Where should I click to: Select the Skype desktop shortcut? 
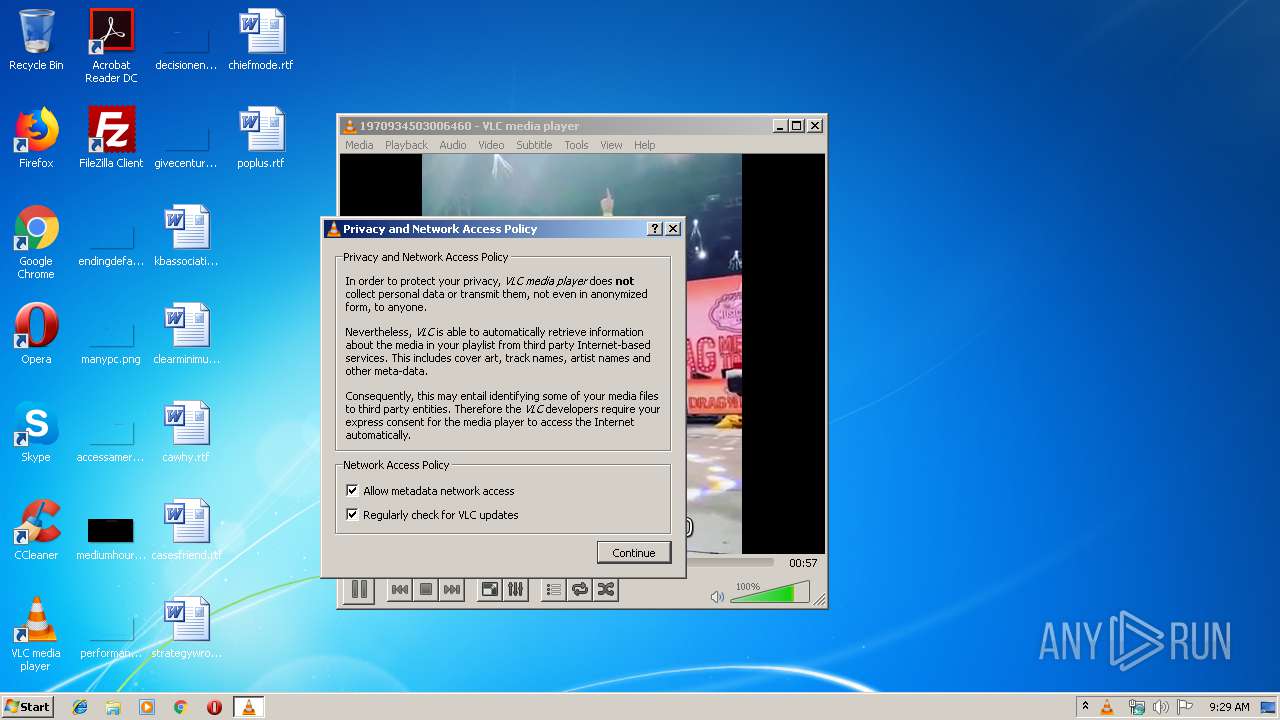[x=36, y=432]
